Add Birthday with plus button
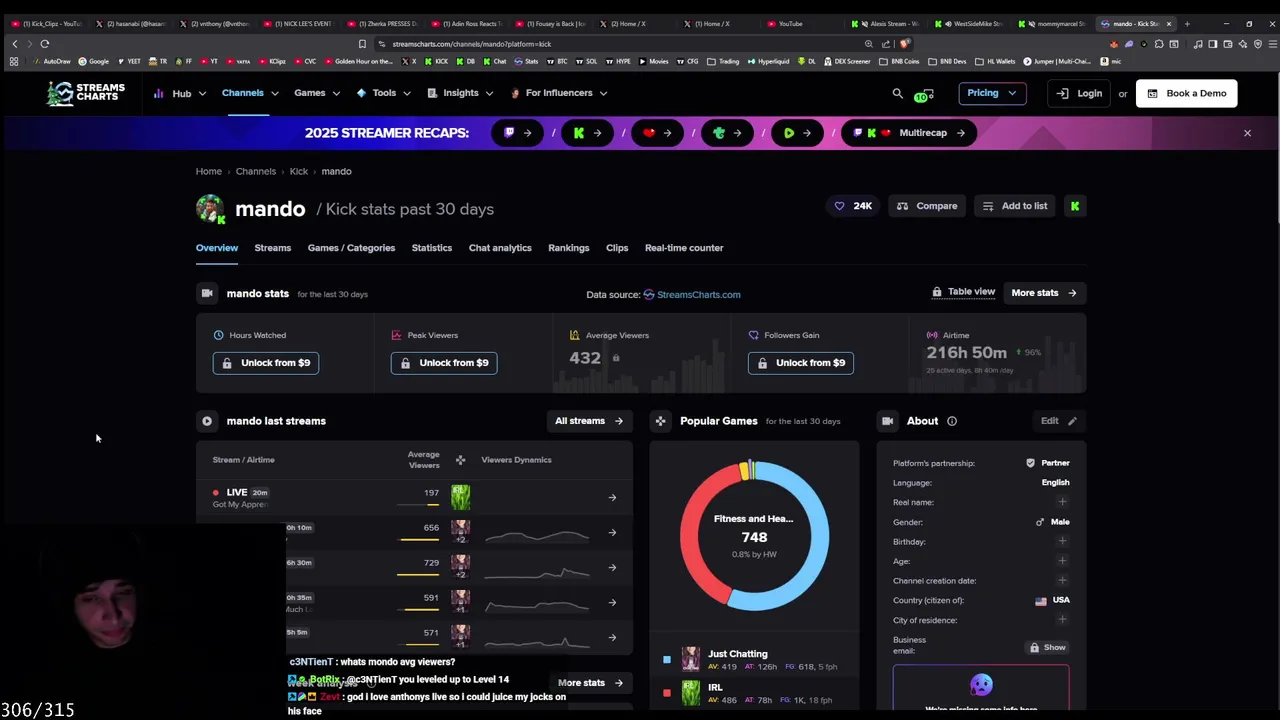 [x=1062, y=541]
